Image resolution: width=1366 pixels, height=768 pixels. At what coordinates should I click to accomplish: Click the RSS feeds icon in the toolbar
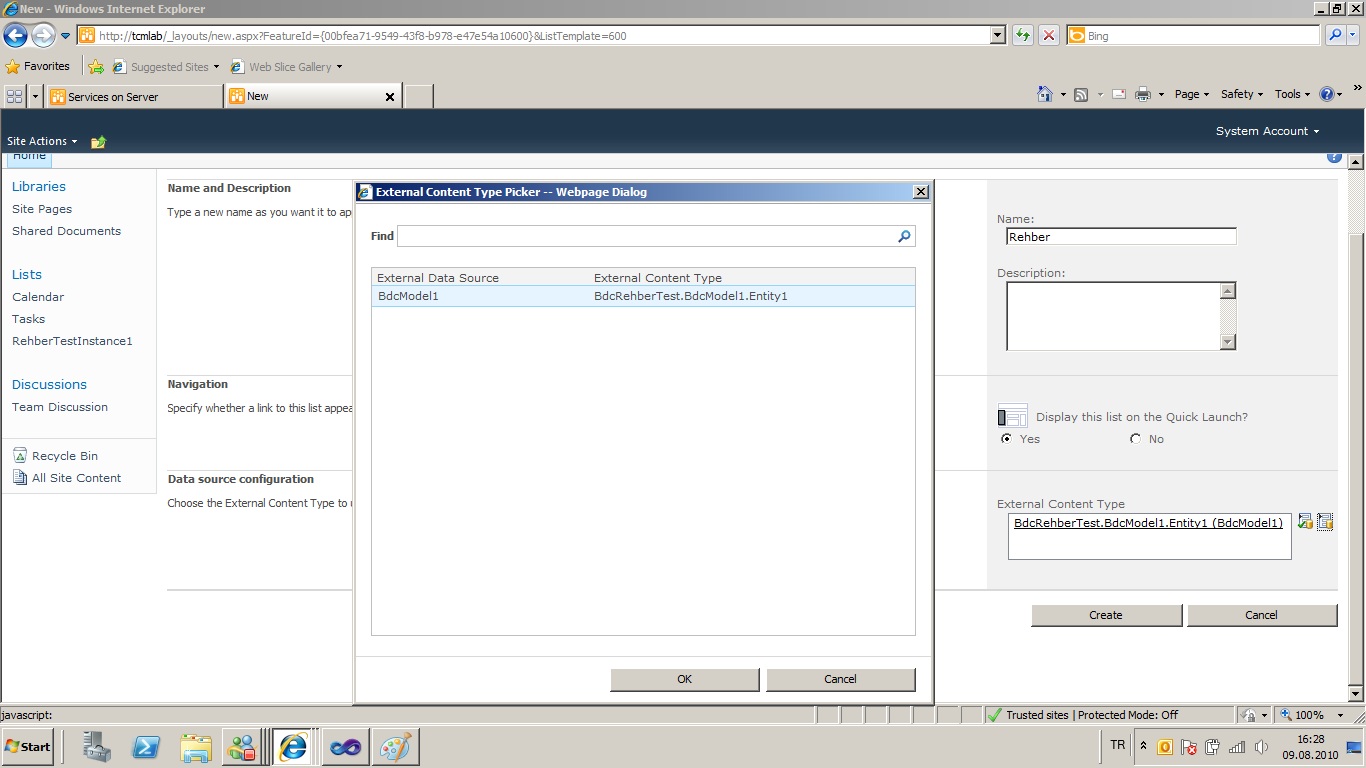(x=1081, y=93)
